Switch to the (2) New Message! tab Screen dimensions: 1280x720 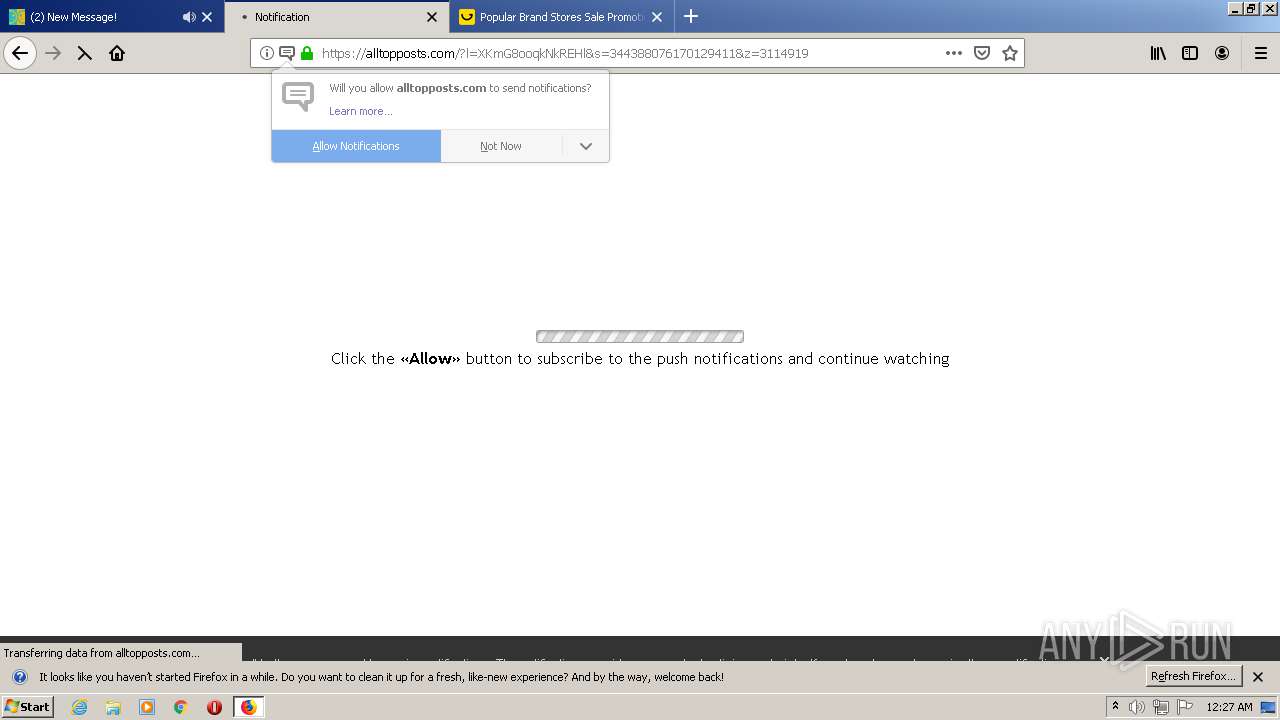(x=112, y=17)
